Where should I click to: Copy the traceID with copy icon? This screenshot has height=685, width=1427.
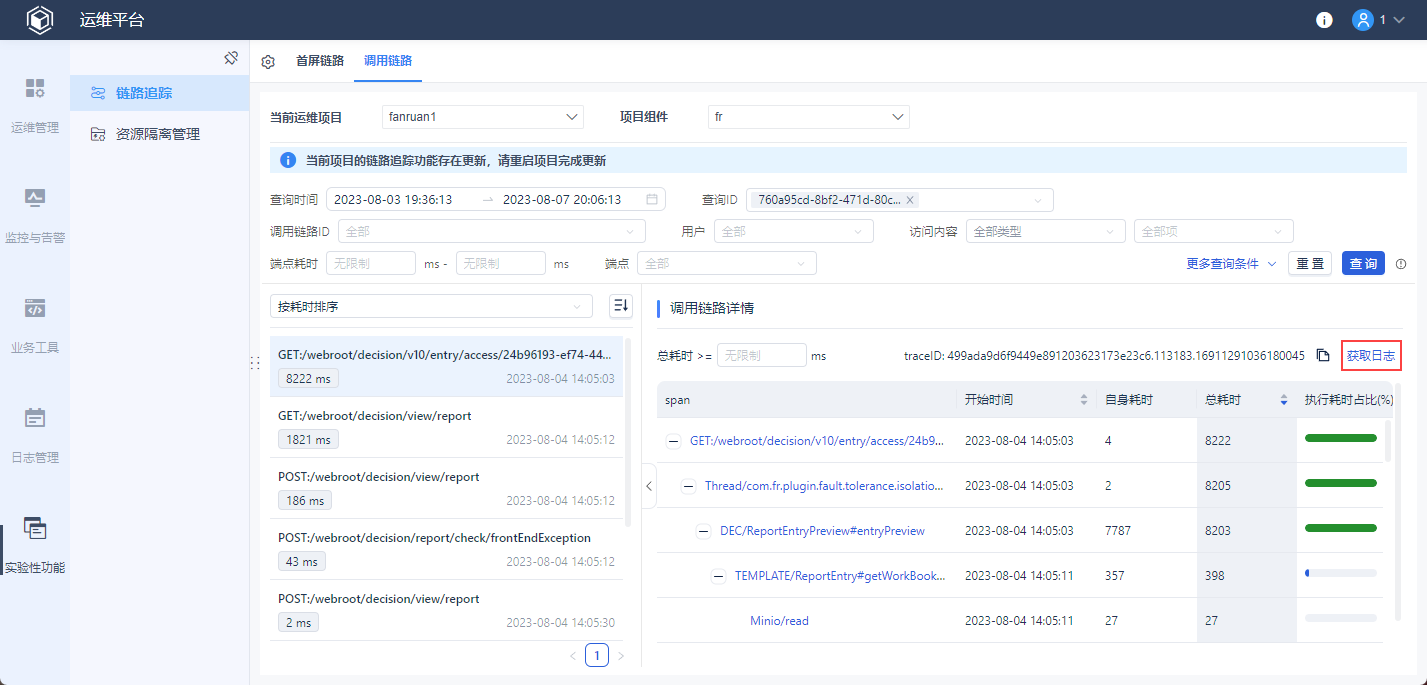pyautogui.click(x=1323, y=355)
